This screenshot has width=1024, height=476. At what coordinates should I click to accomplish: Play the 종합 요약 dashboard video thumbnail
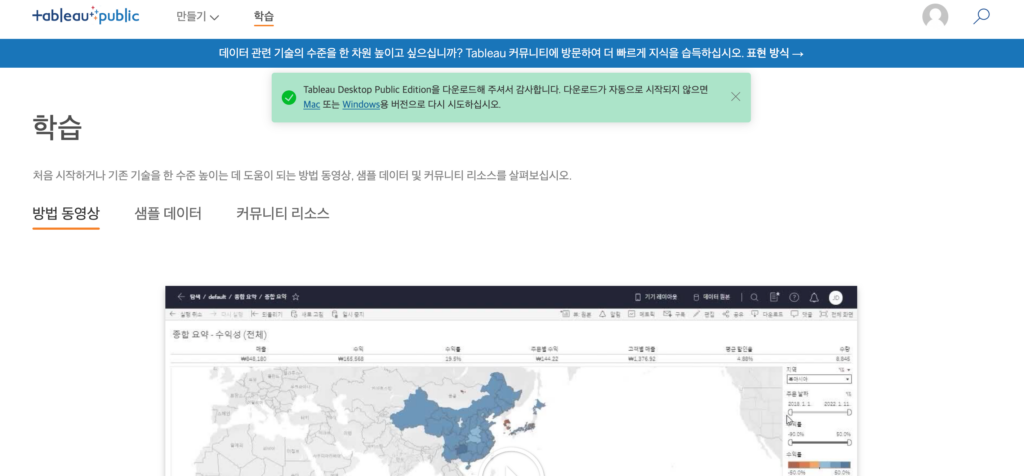pyautogui.click(x=511, y=381)
